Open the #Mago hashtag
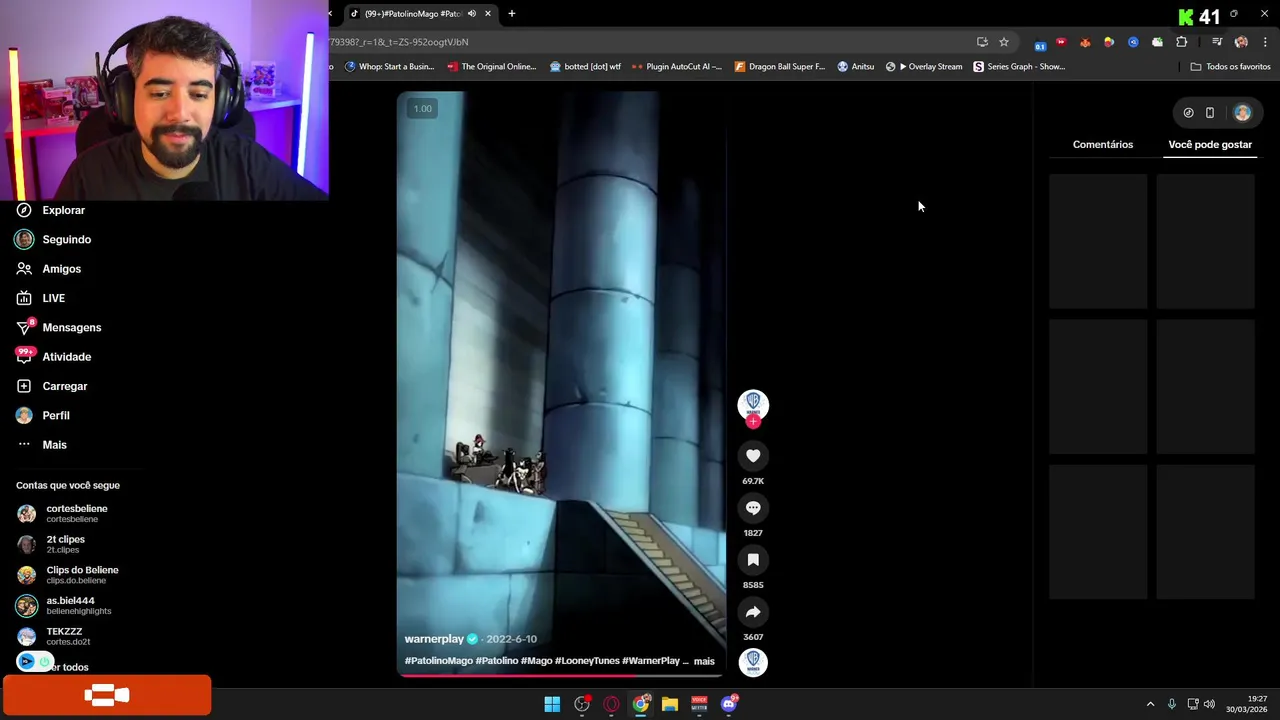This screenshot has height=720, width=1280. pyautogui.click(x=536, y=661)
